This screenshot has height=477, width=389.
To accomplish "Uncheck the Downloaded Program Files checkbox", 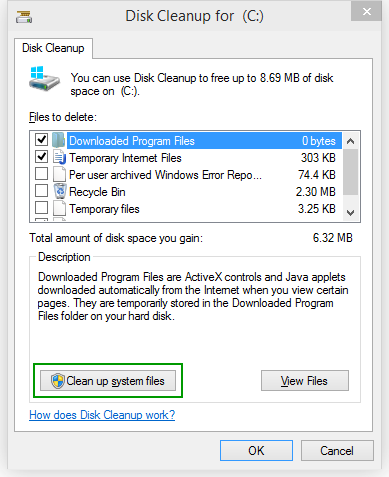I will [x=41, y=140].
